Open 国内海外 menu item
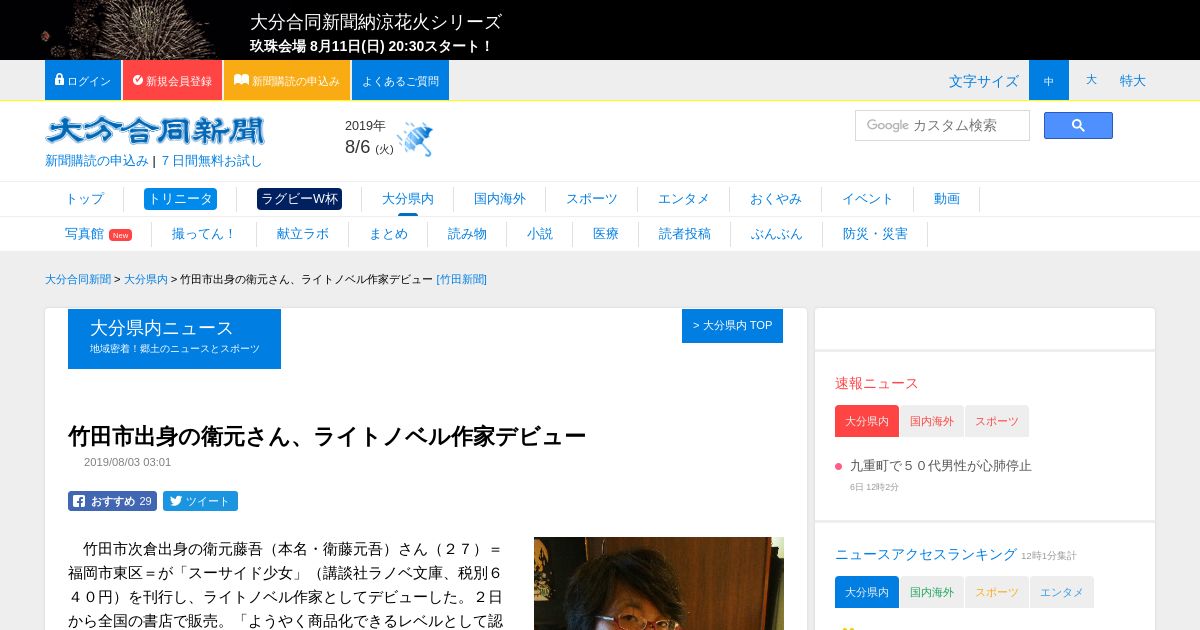Screen dimensions: 1200x630 pyautogui.click(x=500, y=199)
